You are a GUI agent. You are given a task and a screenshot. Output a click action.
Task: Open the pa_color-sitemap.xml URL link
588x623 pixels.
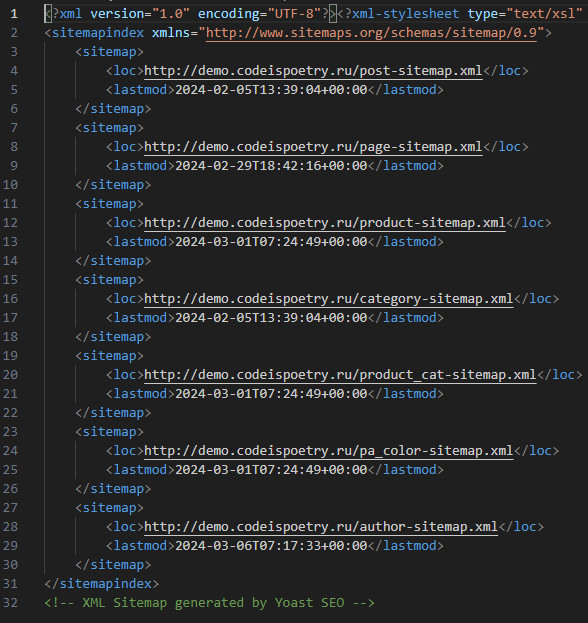pos(329,451)
